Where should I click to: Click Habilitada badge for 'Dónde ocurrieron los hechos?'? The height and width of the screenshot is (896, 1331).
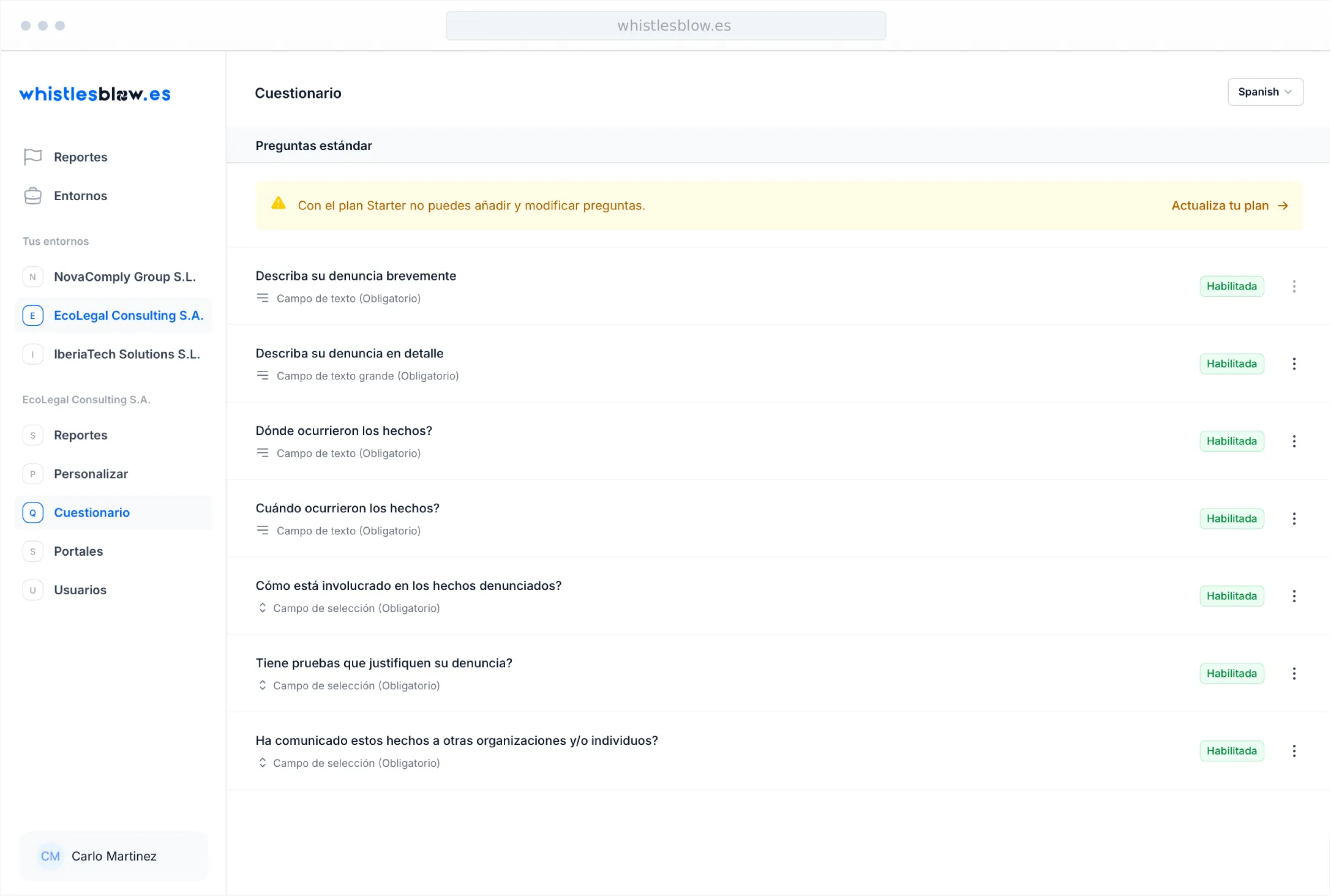[1231, 441]
